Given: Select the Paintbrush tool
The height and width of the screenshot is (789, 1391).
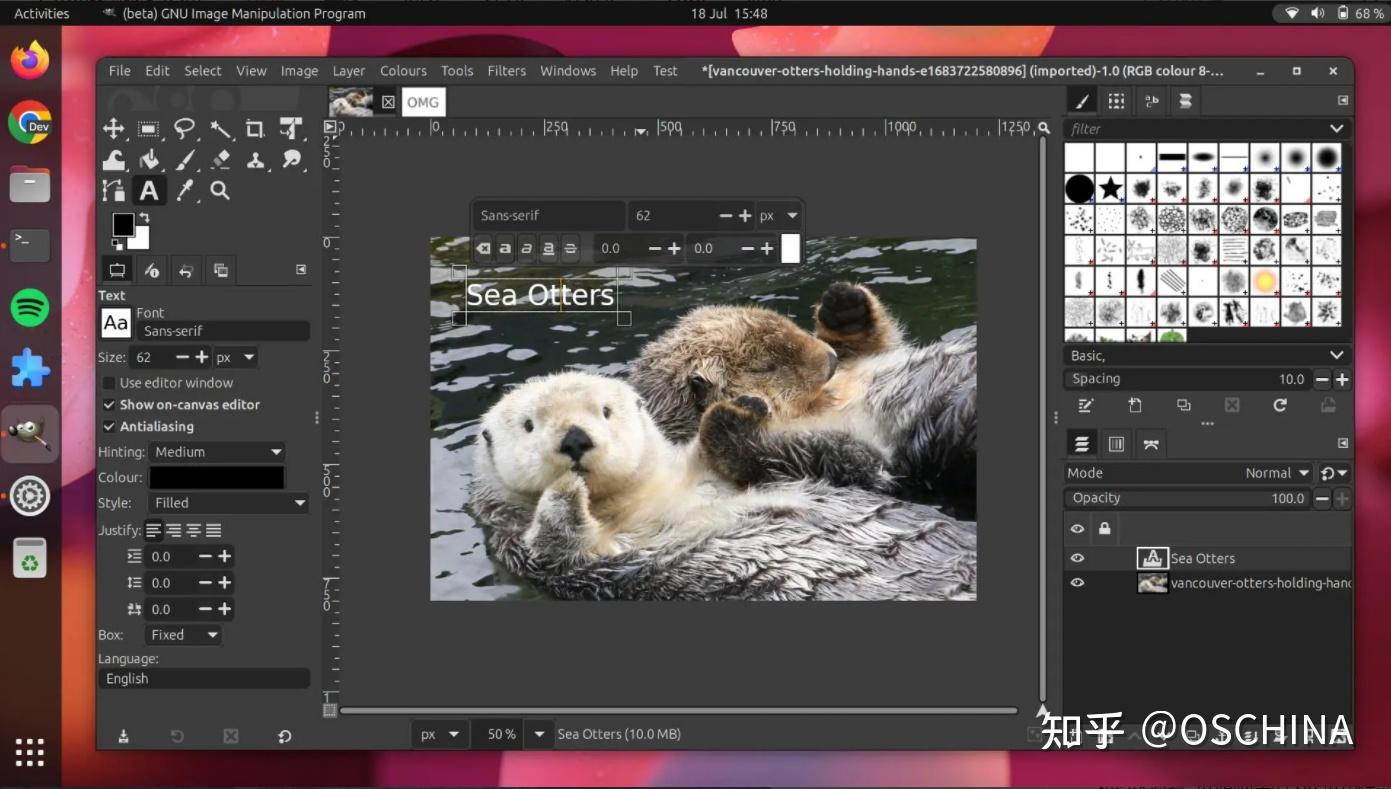Looking at the screenshot, I should tap(184, 160).
